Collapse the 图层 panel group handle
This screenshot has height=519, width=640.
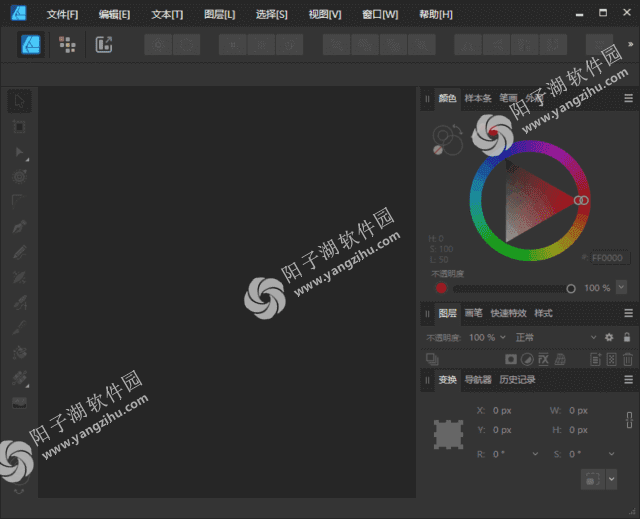click(427, 313)
